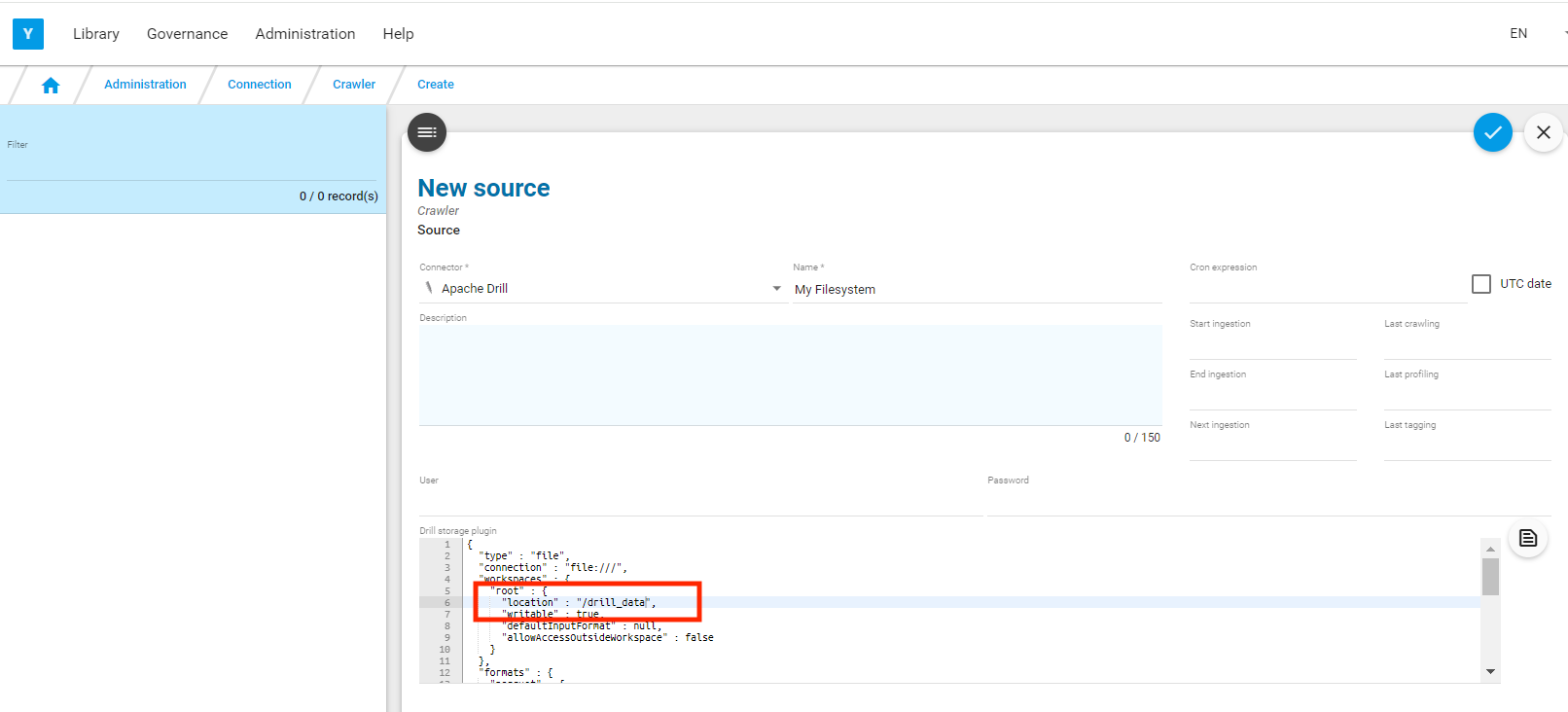Click the Start ingestion field
This screenshot has width=1568, height=712.
pyautogui.click(x=1272, y=346)
